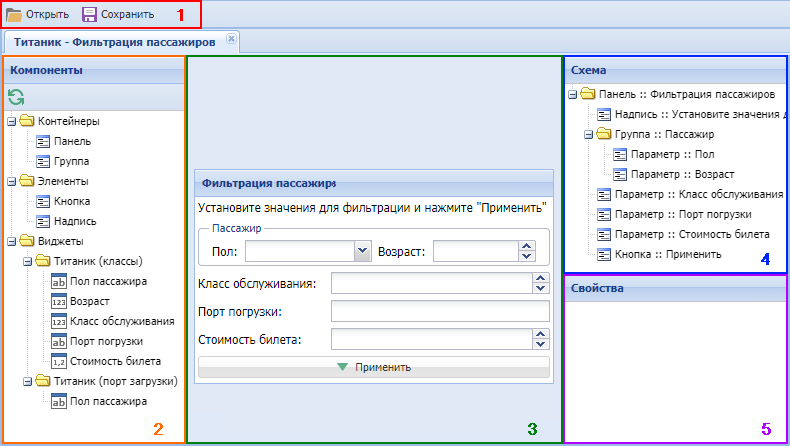Collapse Группа :: Пассажир in schema tree
790x446 pixels.
pyautogui.click(x=589, y=134)
